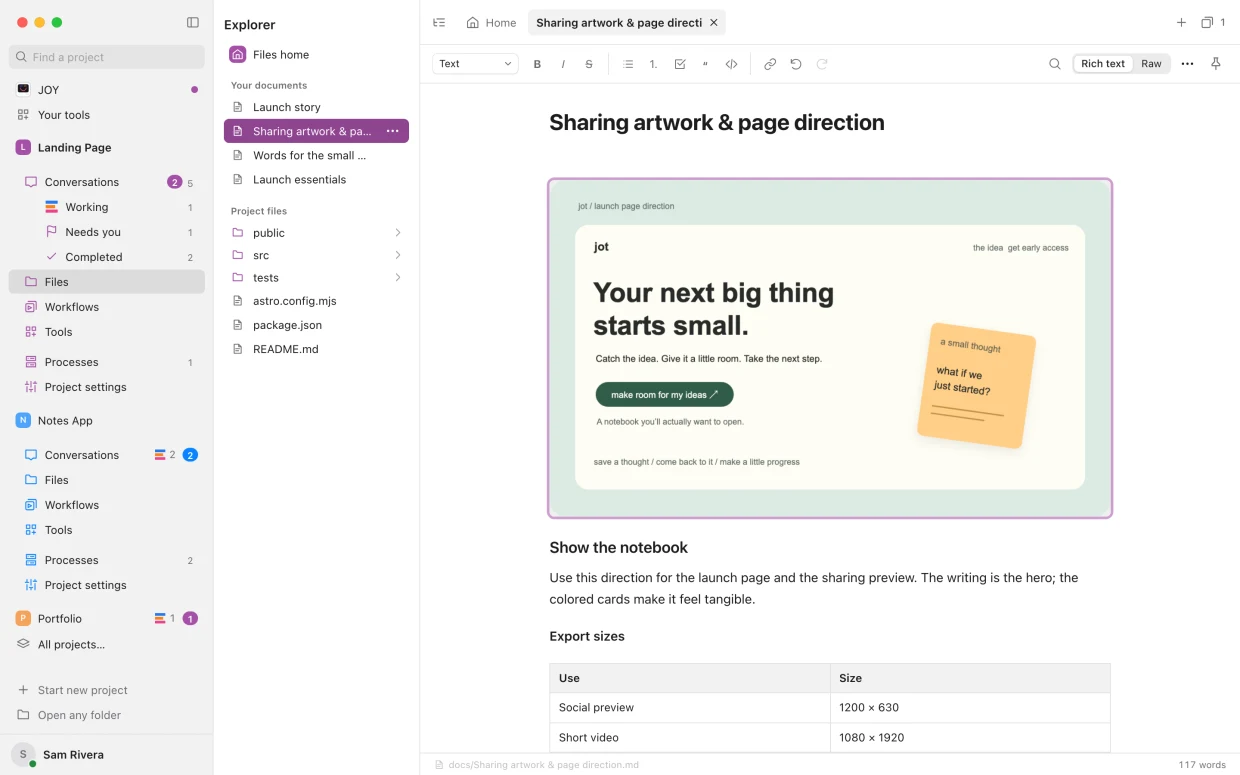Click the 117 words status entry
1240x775 pixels.
click(1202, 765)
